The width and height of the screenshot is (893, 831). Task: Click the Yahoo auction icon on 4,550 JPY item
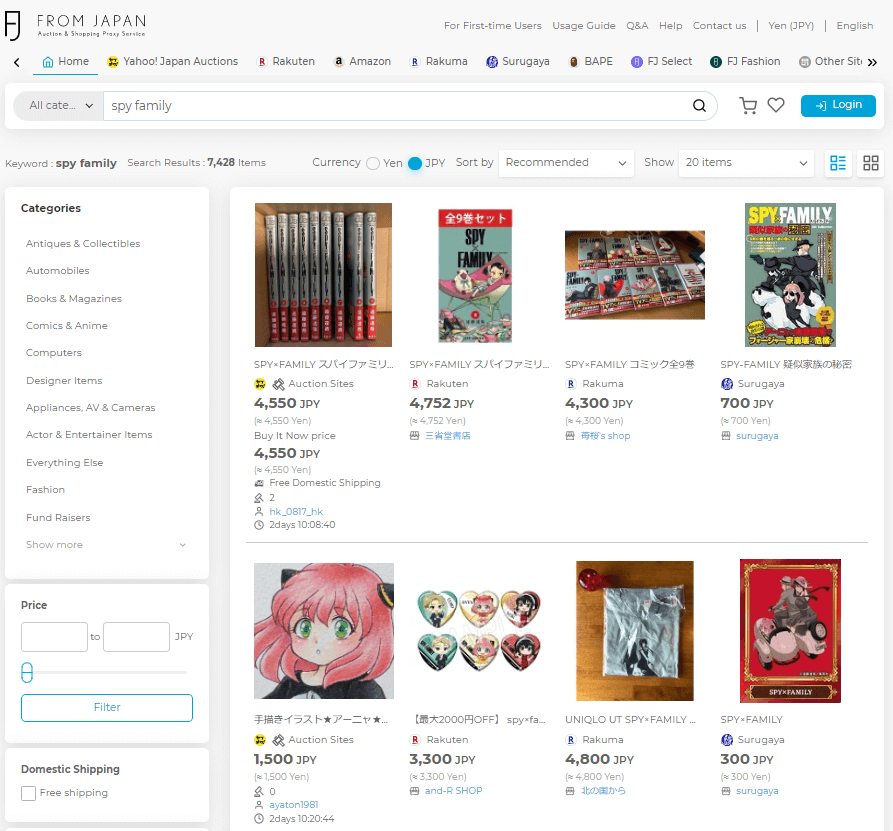pyautogui.click(x=260, y=384)
